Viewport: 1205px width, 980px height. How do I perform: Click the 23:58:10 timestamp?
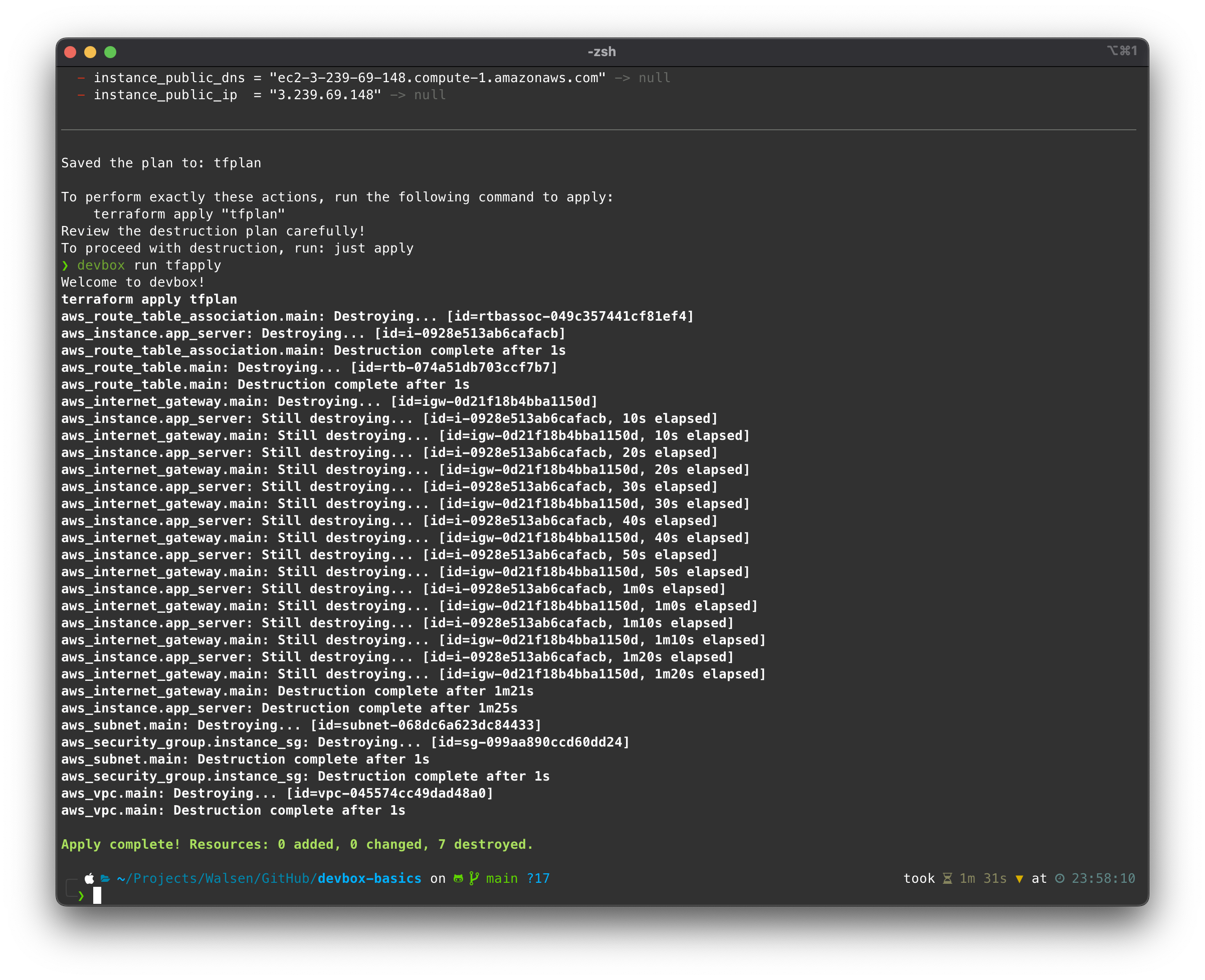click(x=1103, y=878)
